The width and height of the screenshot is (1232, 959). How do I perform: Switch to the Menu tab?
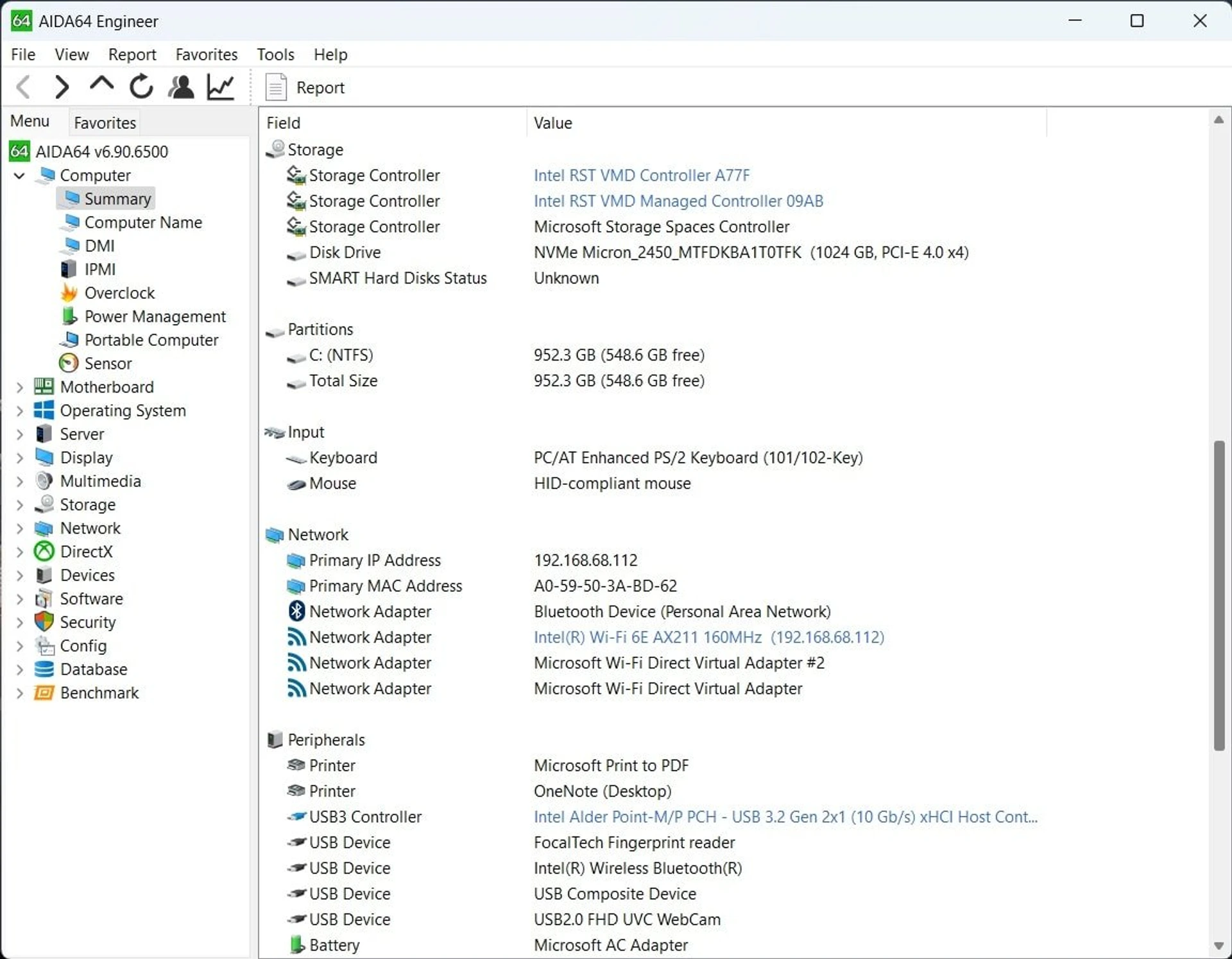click(30, 121)
